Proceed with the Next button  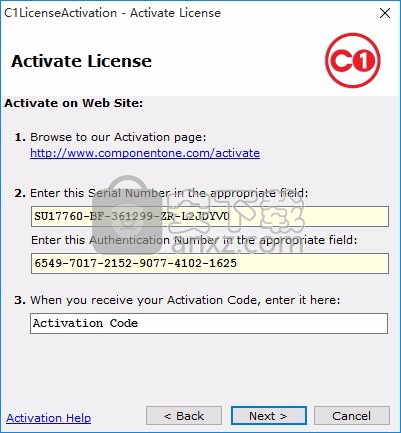click(x=269, y=416)
